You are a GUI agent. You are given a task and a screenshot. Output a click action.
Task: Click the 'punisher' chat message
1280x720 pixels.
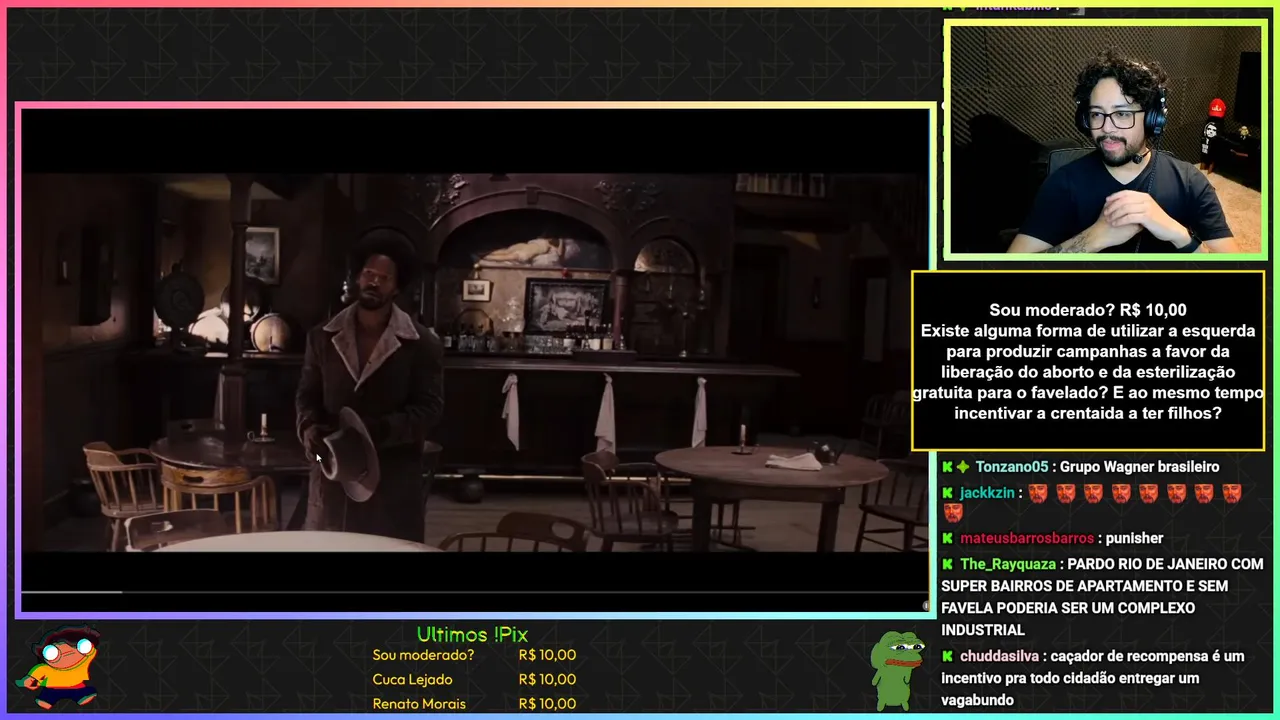coord(1134,538)
